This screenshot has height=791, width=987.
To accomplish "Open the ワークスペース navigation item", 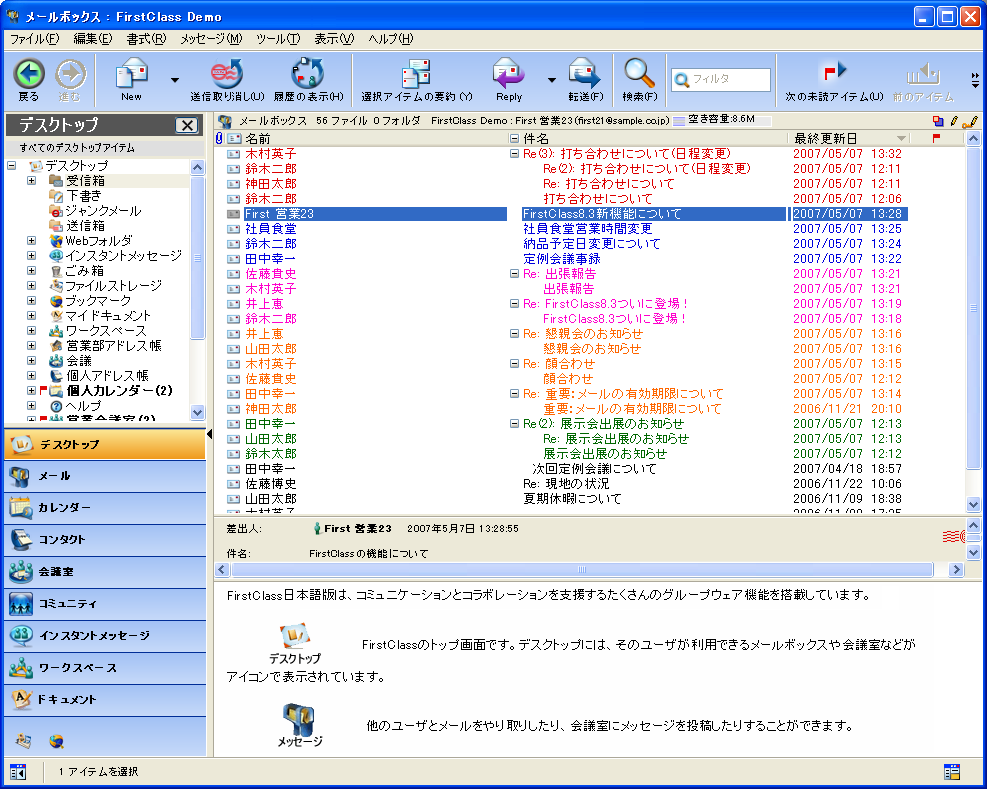I will coord(104,668).
